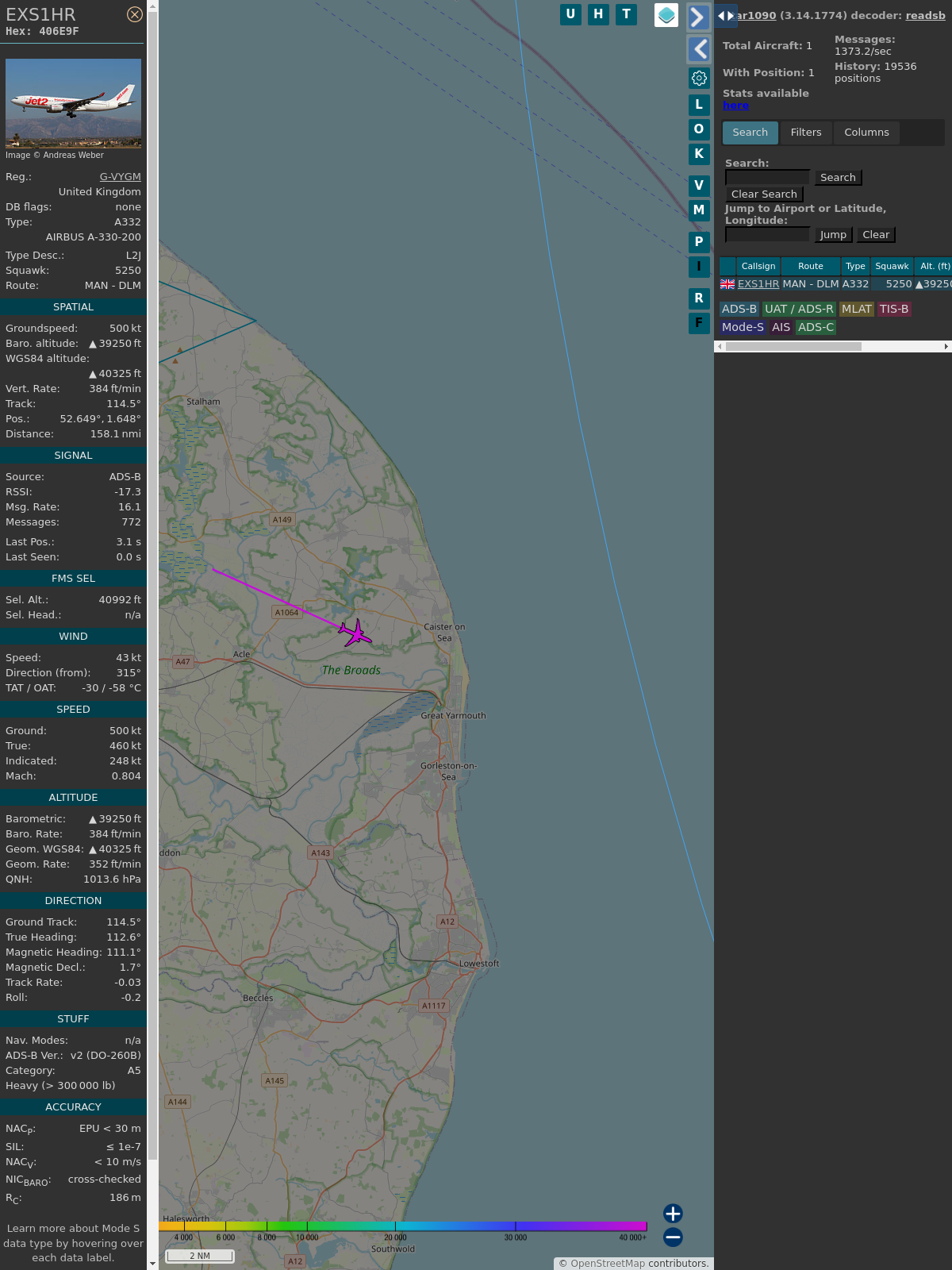The height and width of the screenshot is (1270, 952).
Task: Open the settings gear icon
Action: (x=699, y=78)
